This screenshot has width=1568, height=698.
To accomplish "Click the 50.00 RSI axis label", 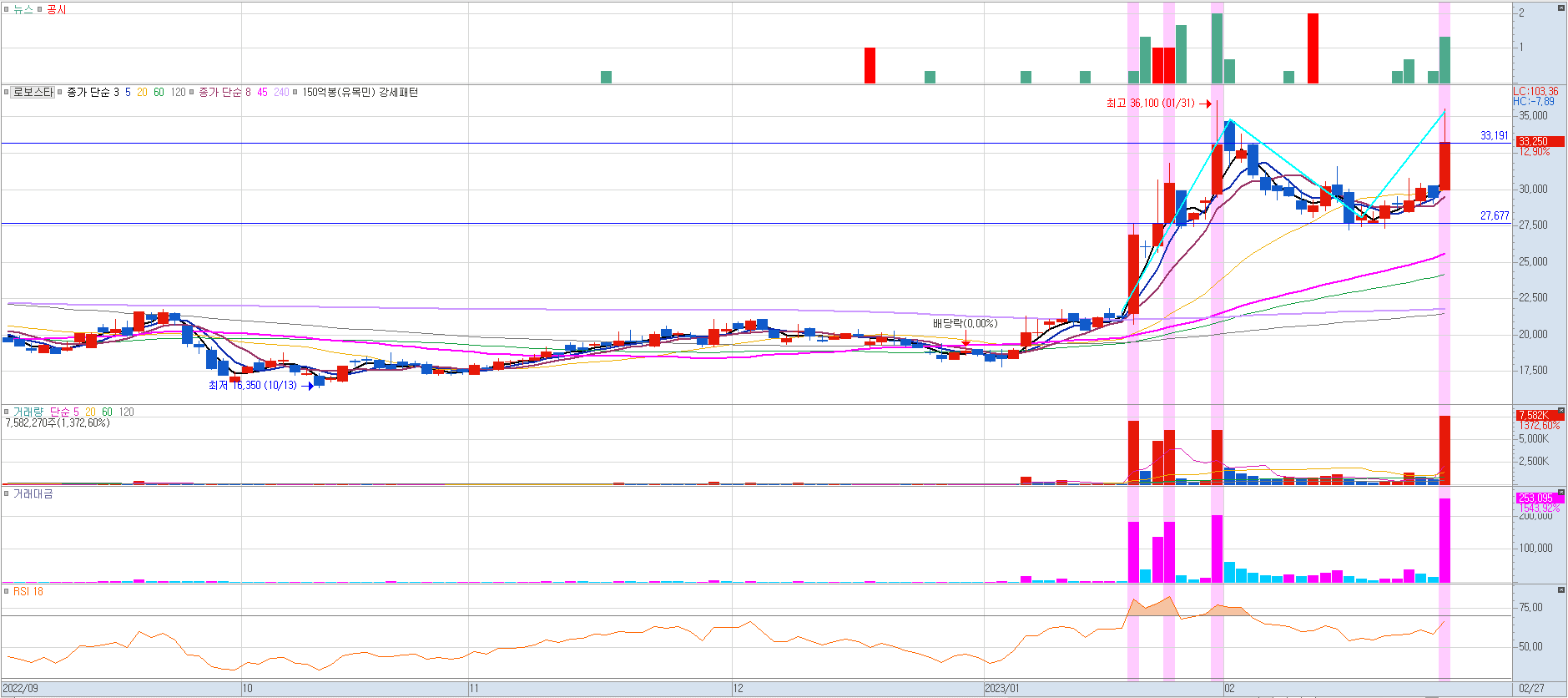I will pyautogui.click(x=1531, y=646).
